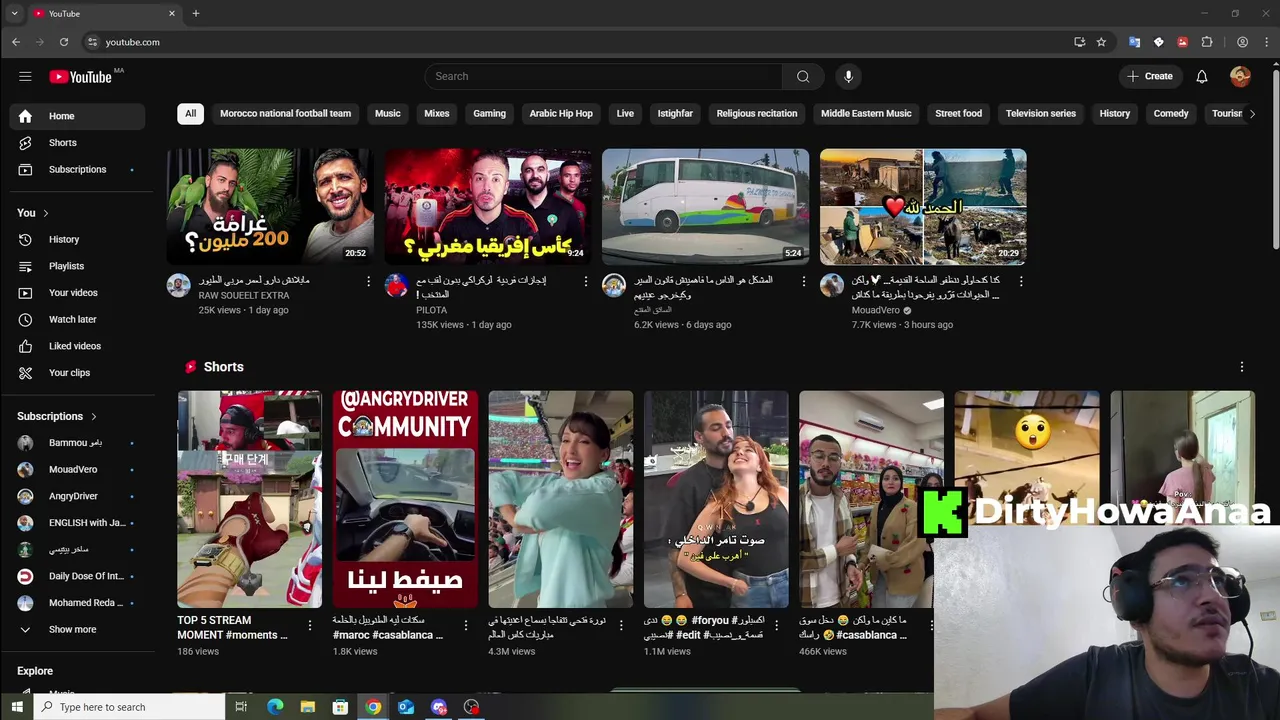Open RAW SOUEELT EXTRA channel name
1280x720 pixels.
click(244, 296)
